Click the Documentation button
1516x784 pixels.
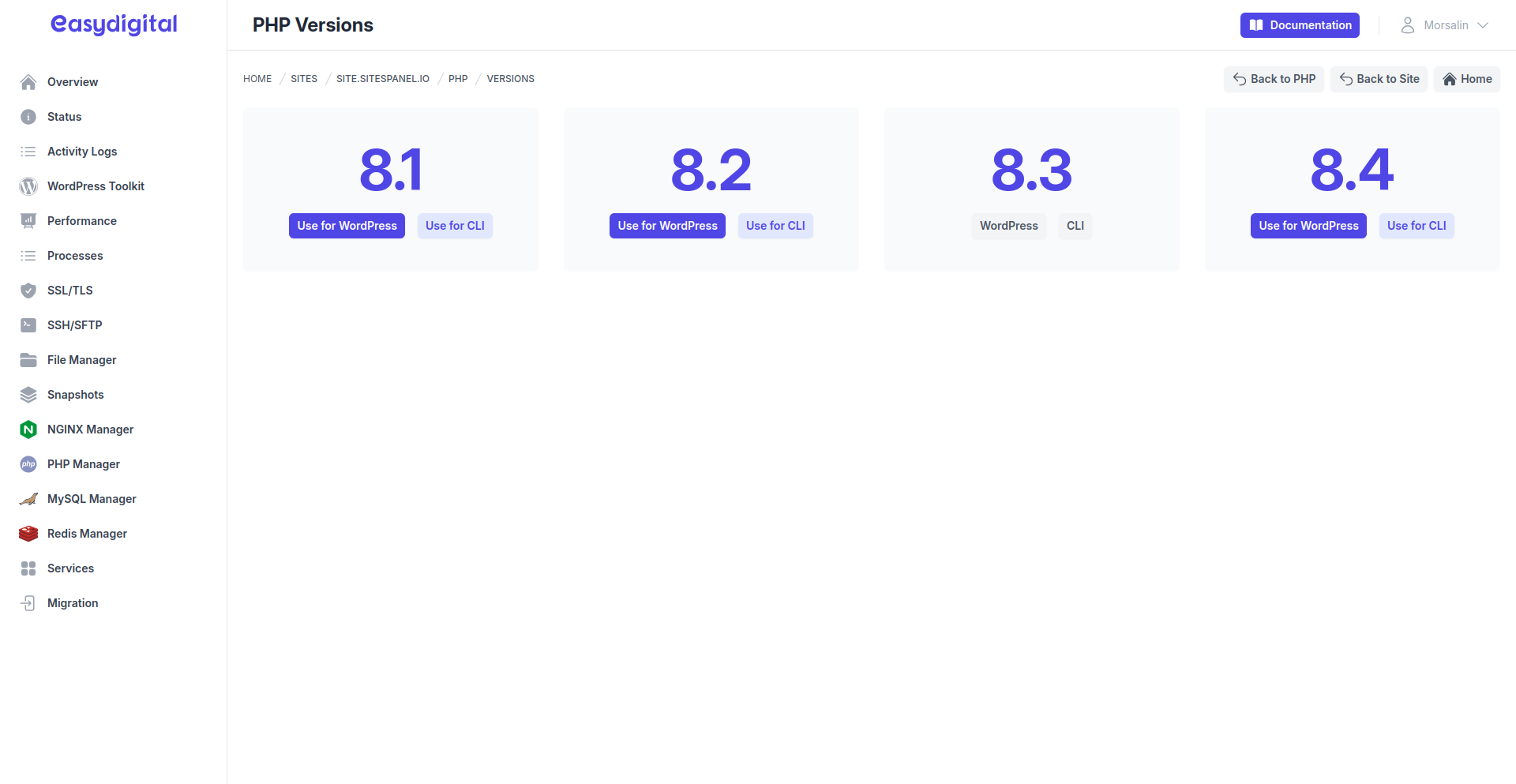pos(1299,24)
